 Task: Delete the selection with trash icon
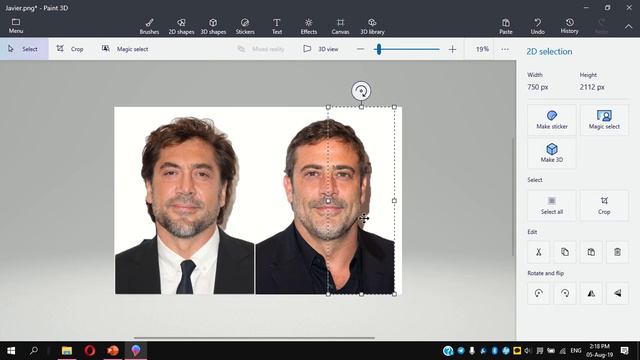617,252
